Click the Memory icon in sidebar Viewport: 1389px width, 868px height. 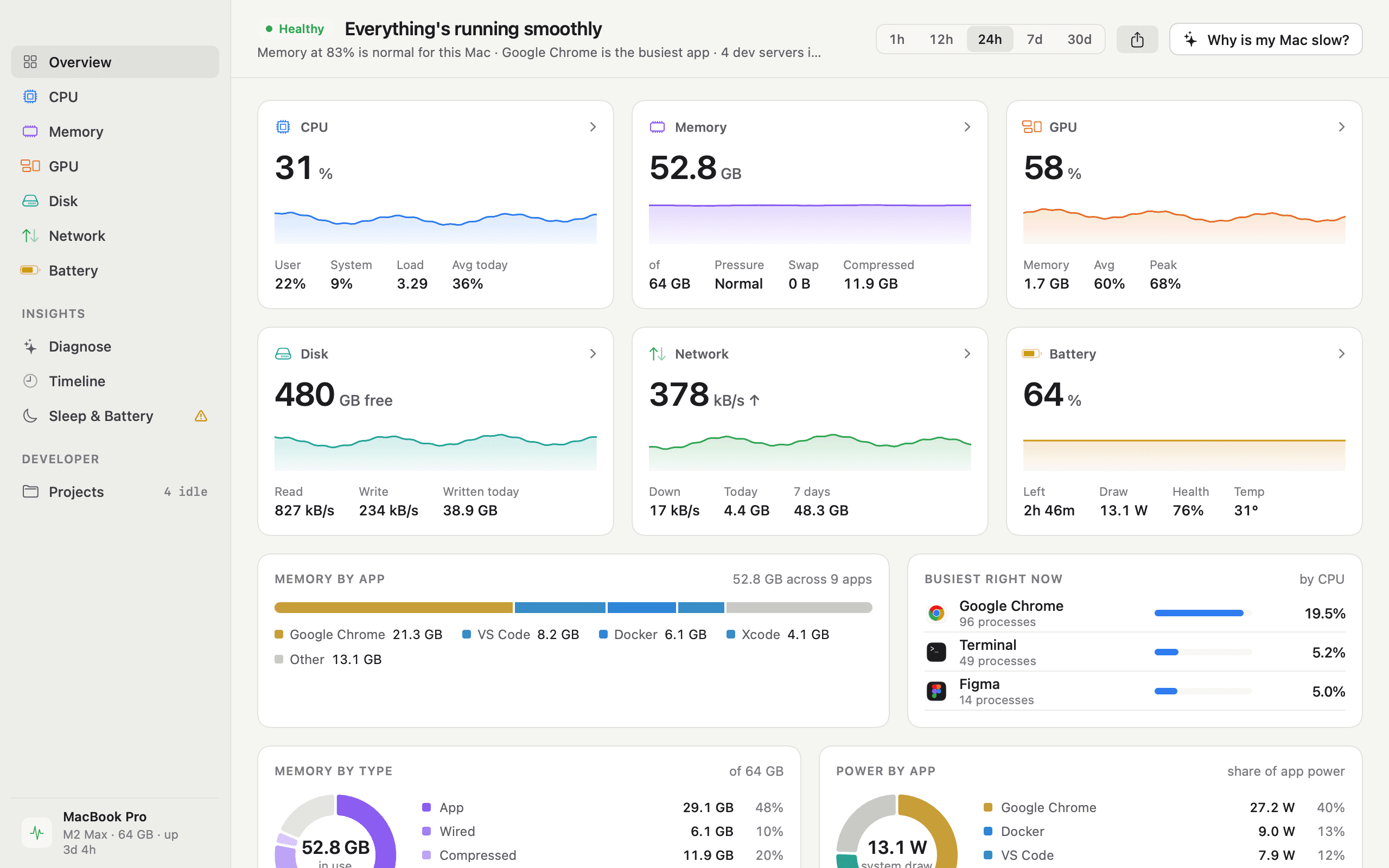[30, 131]
